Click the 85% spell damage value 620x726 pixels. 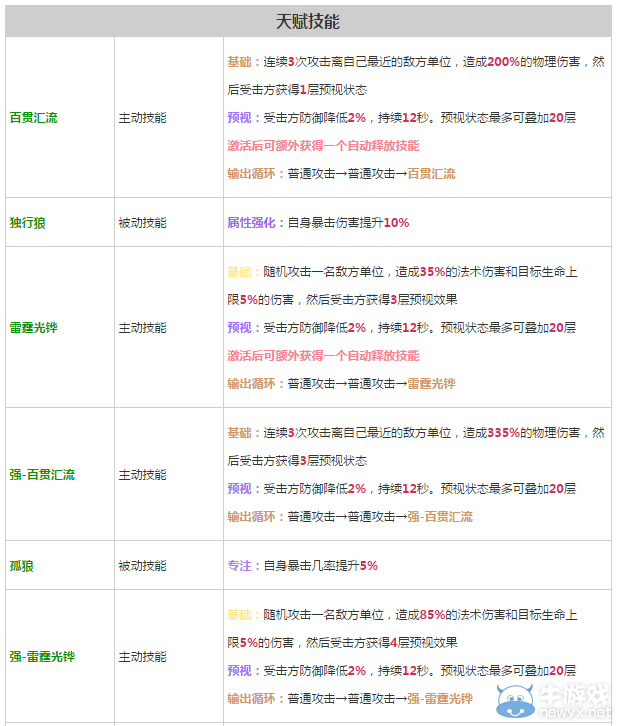pos(432,615)
